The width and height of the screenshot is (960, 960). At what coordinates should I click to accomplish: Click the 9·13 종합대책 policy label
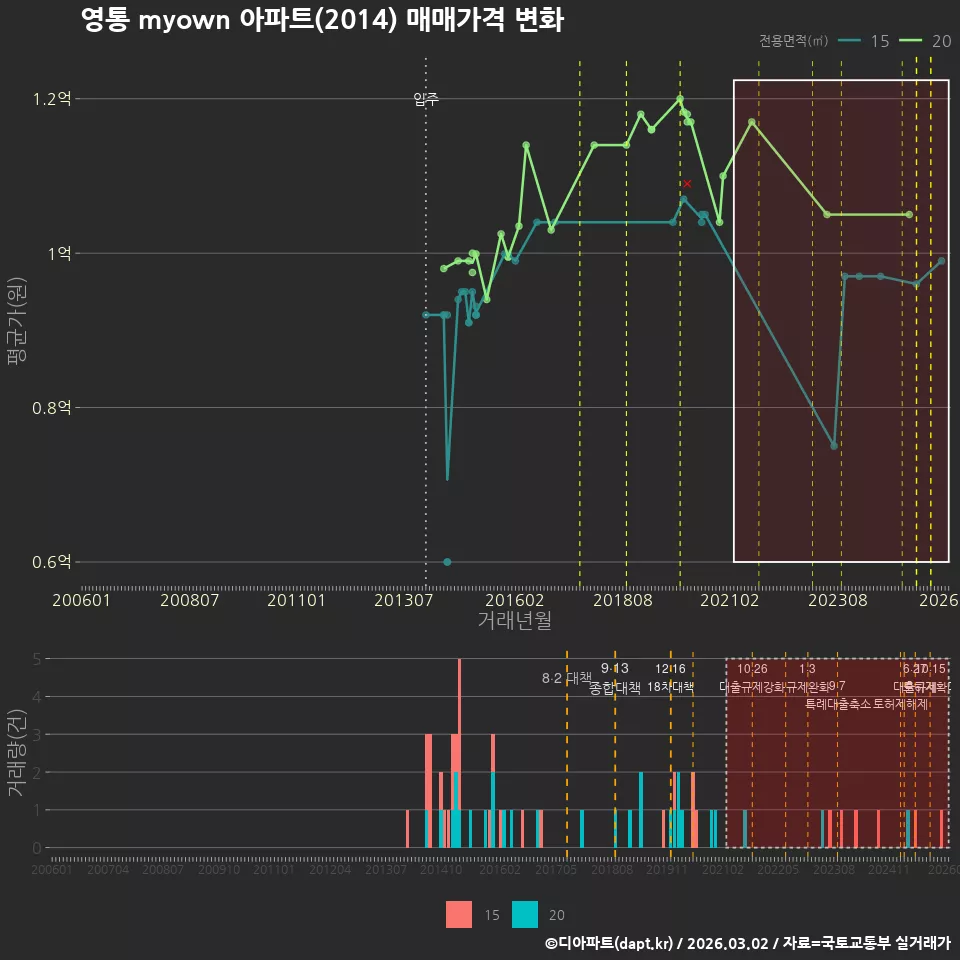tap(615, 678)
